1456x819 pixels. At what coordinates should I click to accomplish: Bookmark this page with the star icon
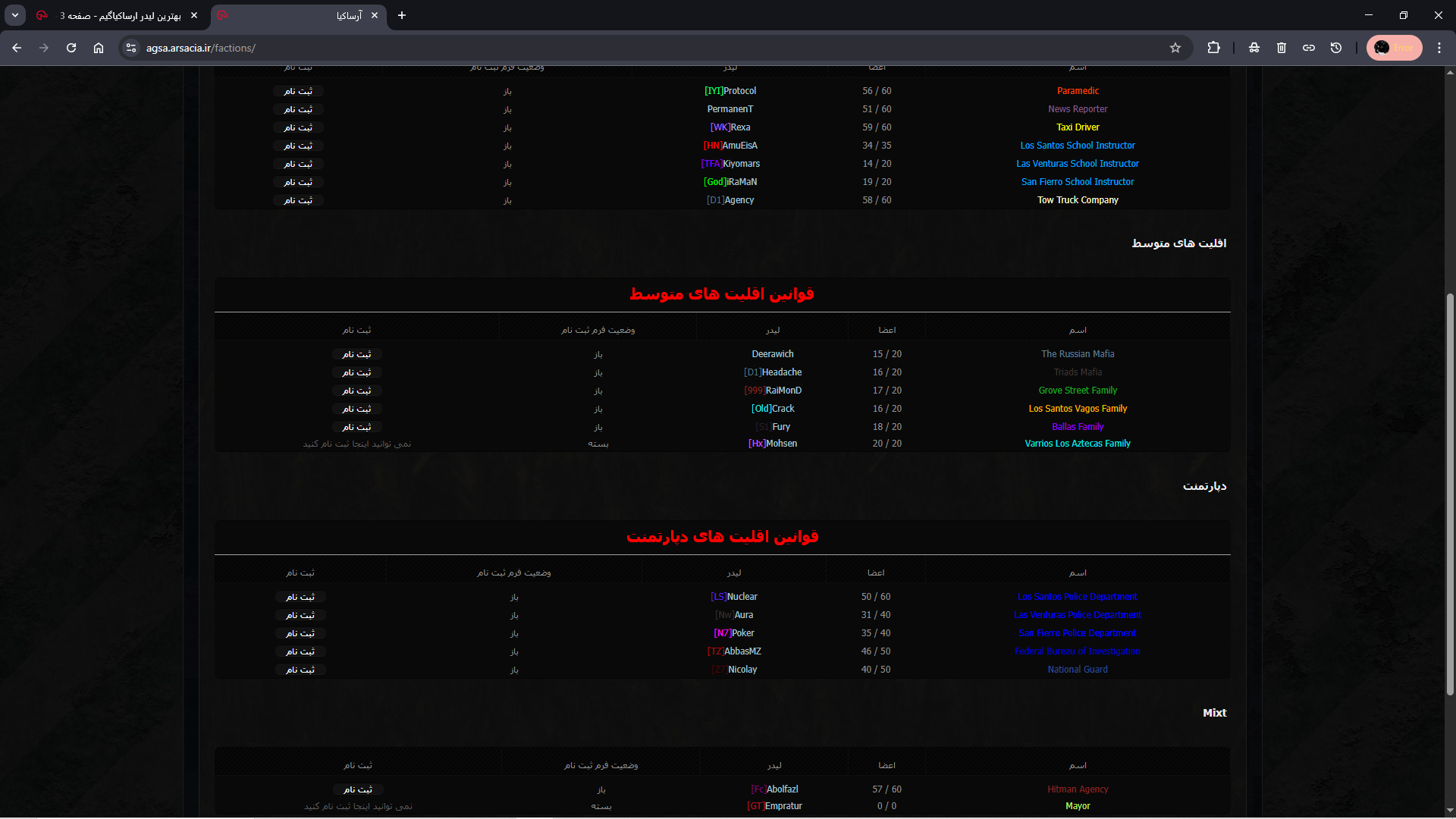(x=1175, y=48)
